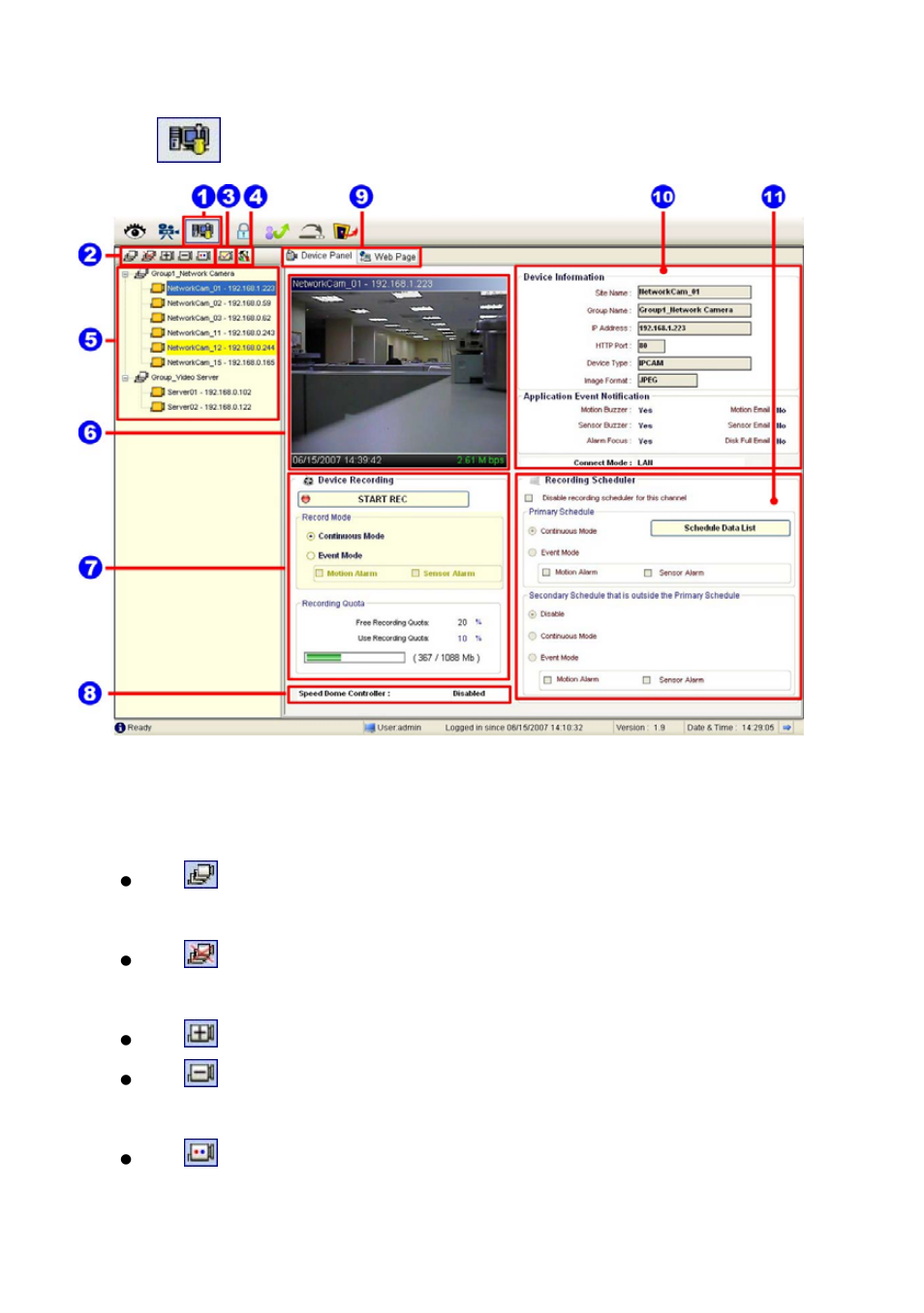Click the Ready info icon in status bar
This screenshot has height=1313, width=924.
[x=120, y=728]
